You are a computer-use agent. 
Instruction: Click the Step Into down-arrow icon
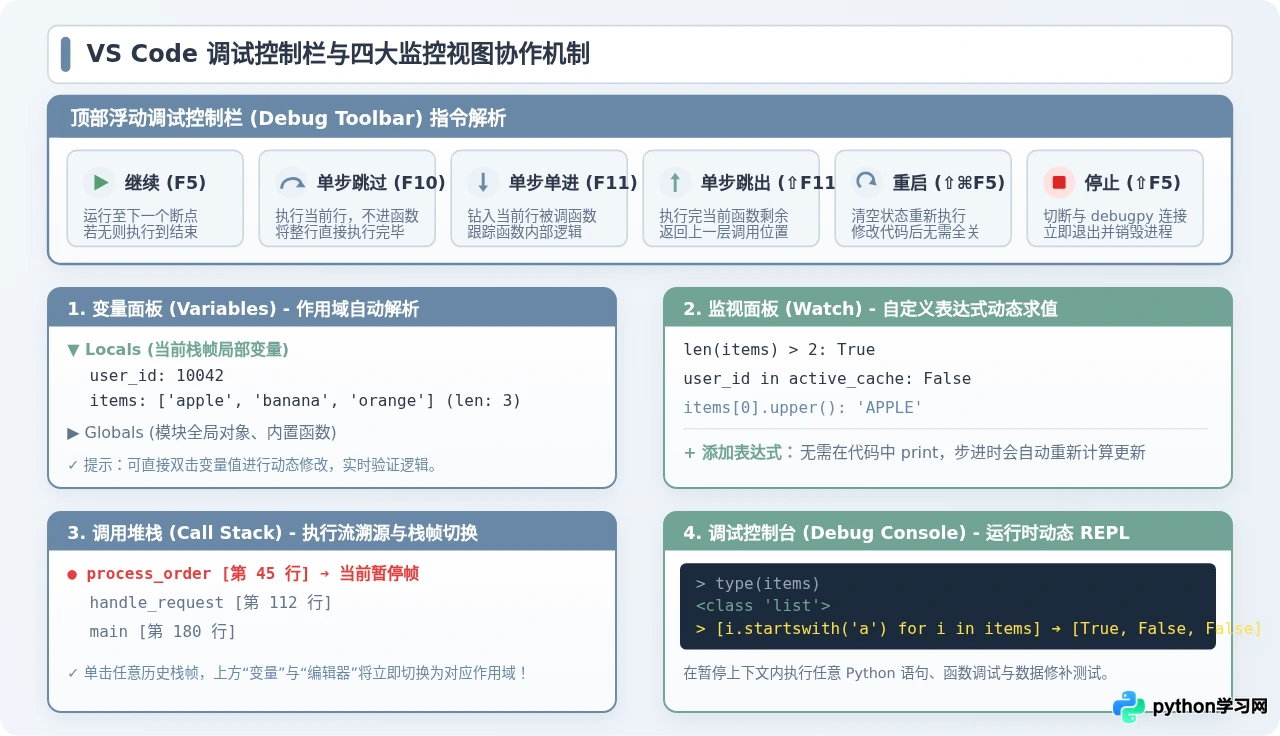pyautogui.click(x=483, y=183)
